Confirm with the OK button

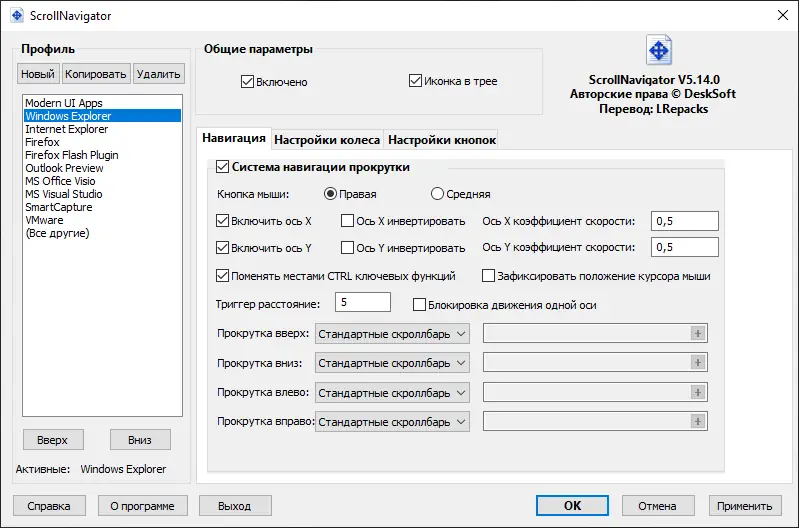click(x=572, y=506)
